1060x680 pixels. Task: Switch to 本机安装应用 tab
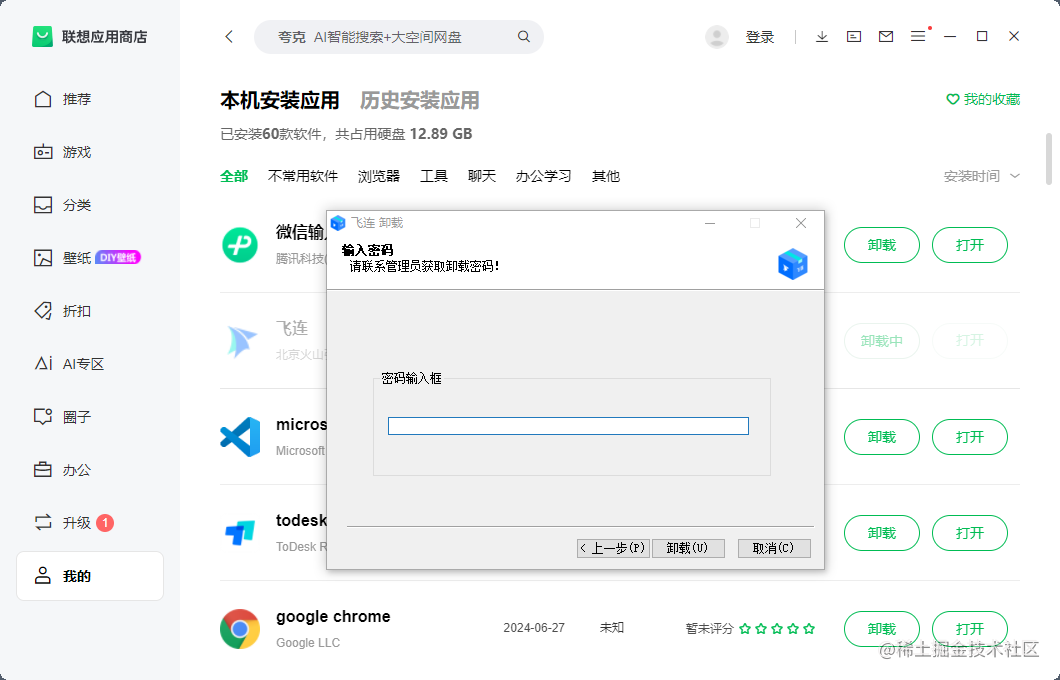coord(280,101)
